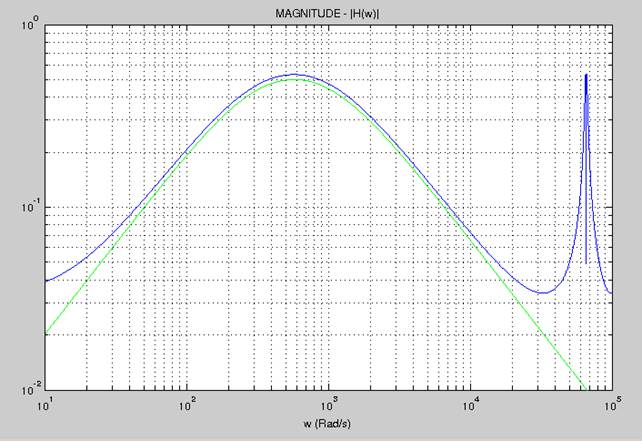642x441 pixels.
Task: Click the y-axis tick label 10^-2
Action: [x=31, y=388]
